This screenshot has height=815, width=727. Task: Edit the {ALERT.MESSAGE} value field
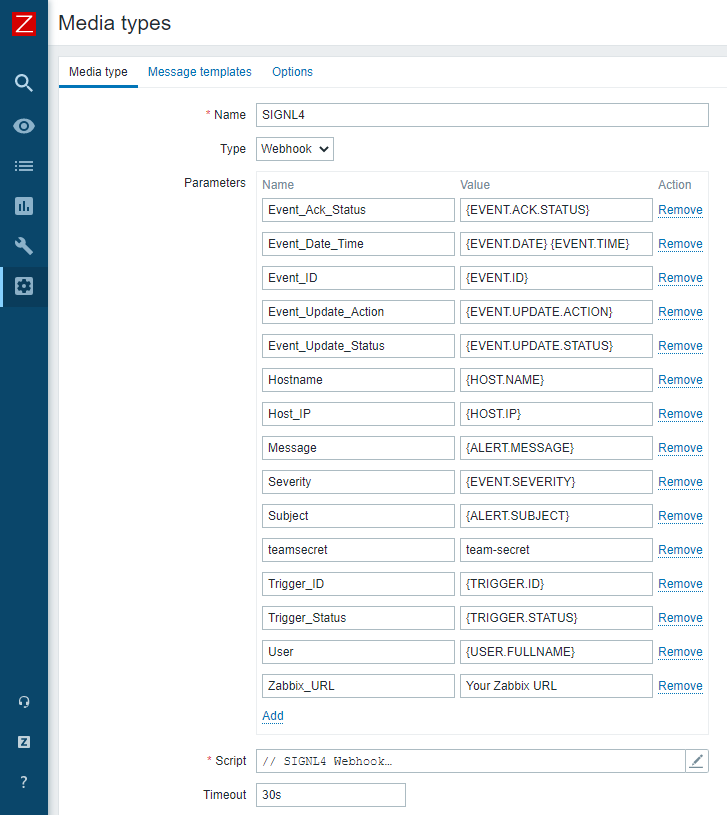coord(556,448)
